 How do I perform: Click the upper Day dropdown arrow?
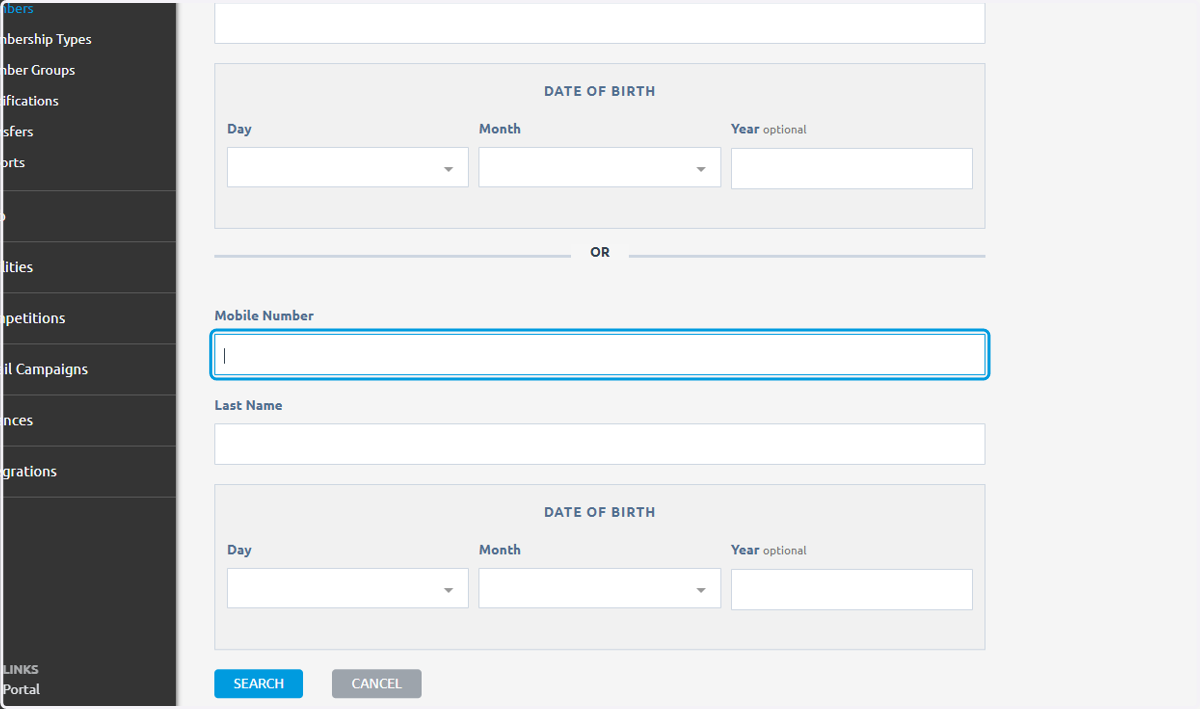[x=449, y=169]
